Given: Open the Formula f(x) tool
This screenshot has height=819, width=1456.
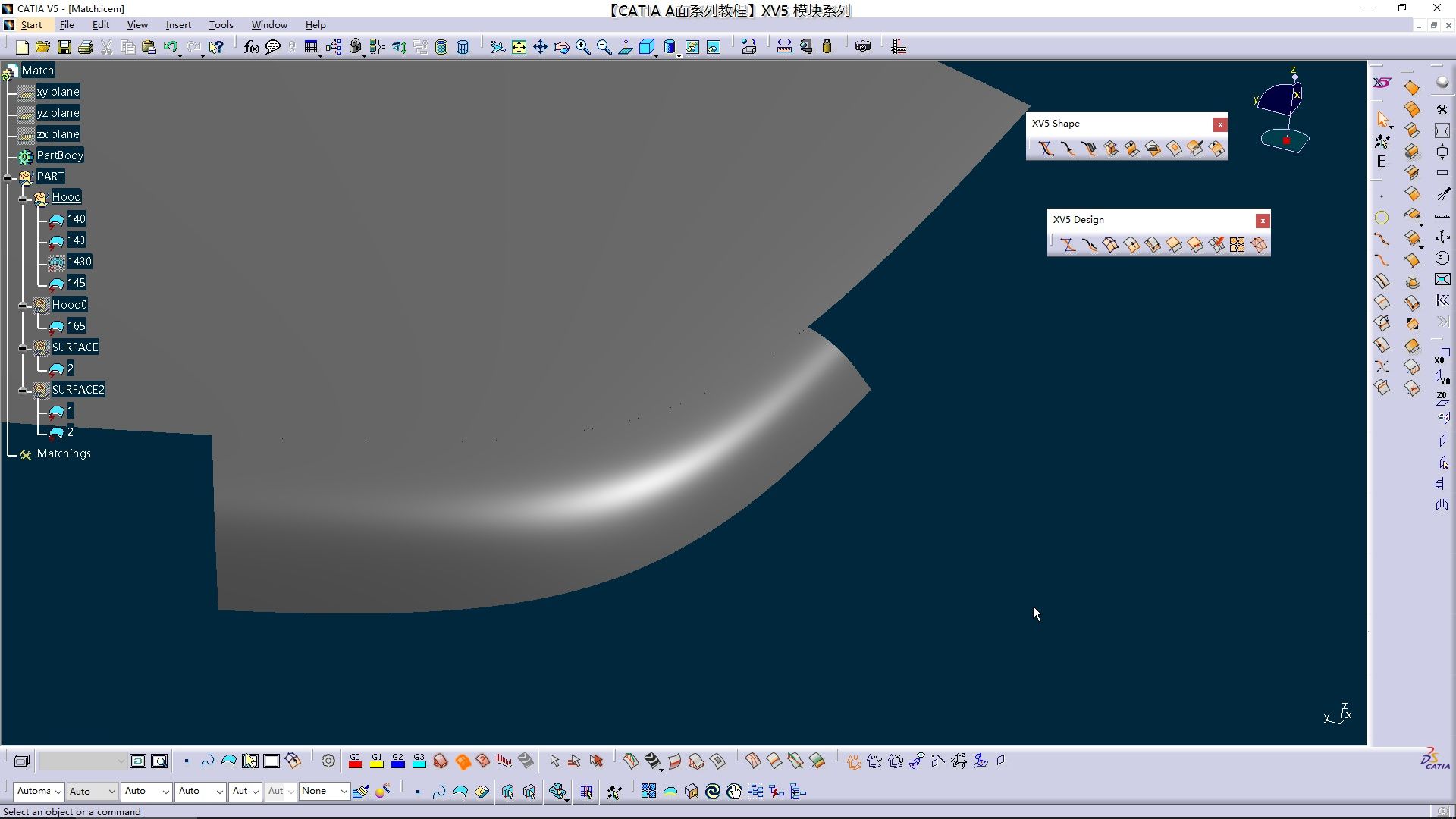Looking at the screenshot, I should click(x=252, y=47).
